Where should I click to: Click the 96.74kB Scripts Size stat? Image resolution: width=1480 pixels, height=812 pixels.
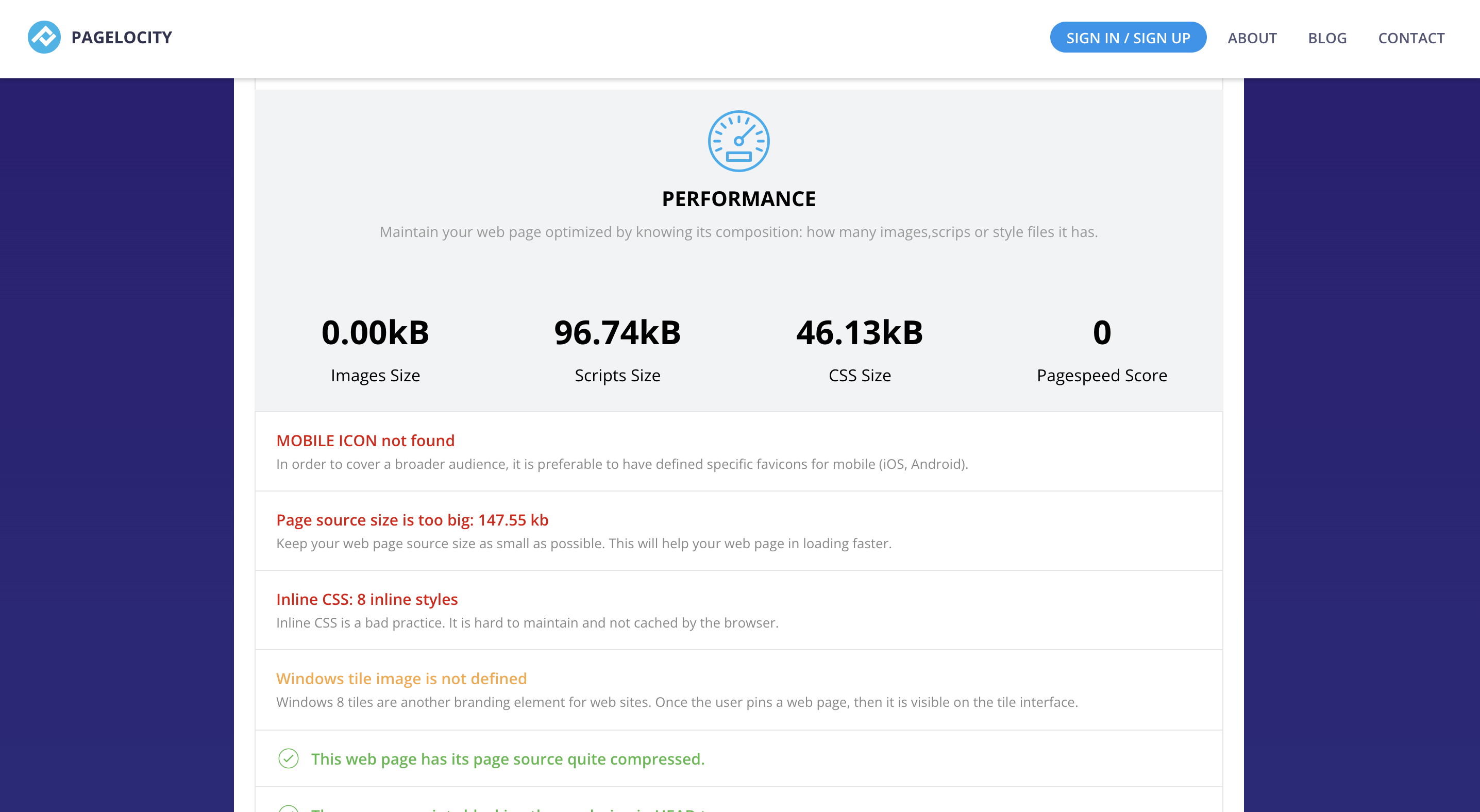[x=617, y=333]
